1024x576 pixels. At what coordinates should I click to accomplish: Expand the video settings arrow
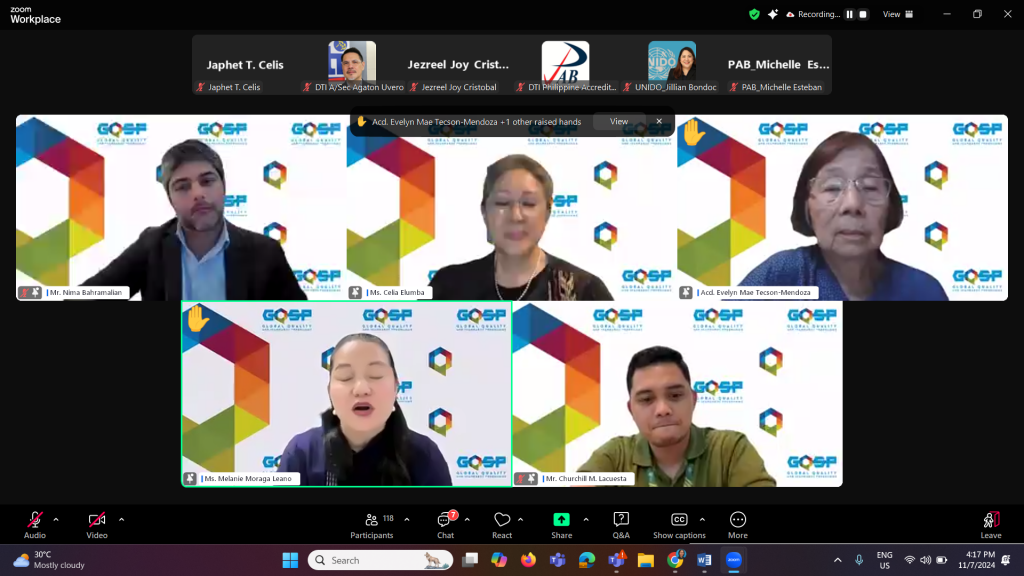[x=122, y=519]
